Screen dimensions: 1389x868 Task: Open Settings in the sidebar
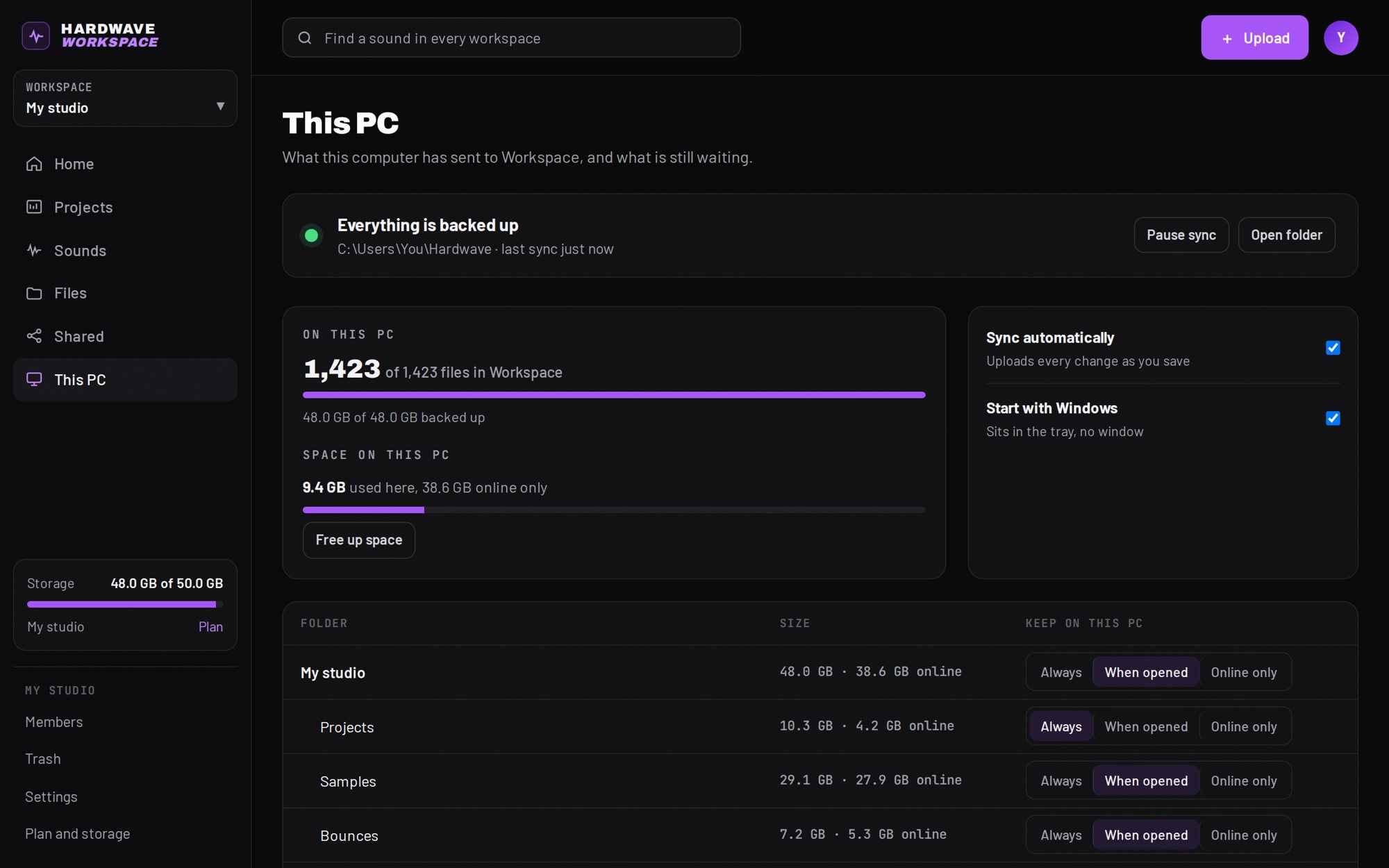[51, 796]
